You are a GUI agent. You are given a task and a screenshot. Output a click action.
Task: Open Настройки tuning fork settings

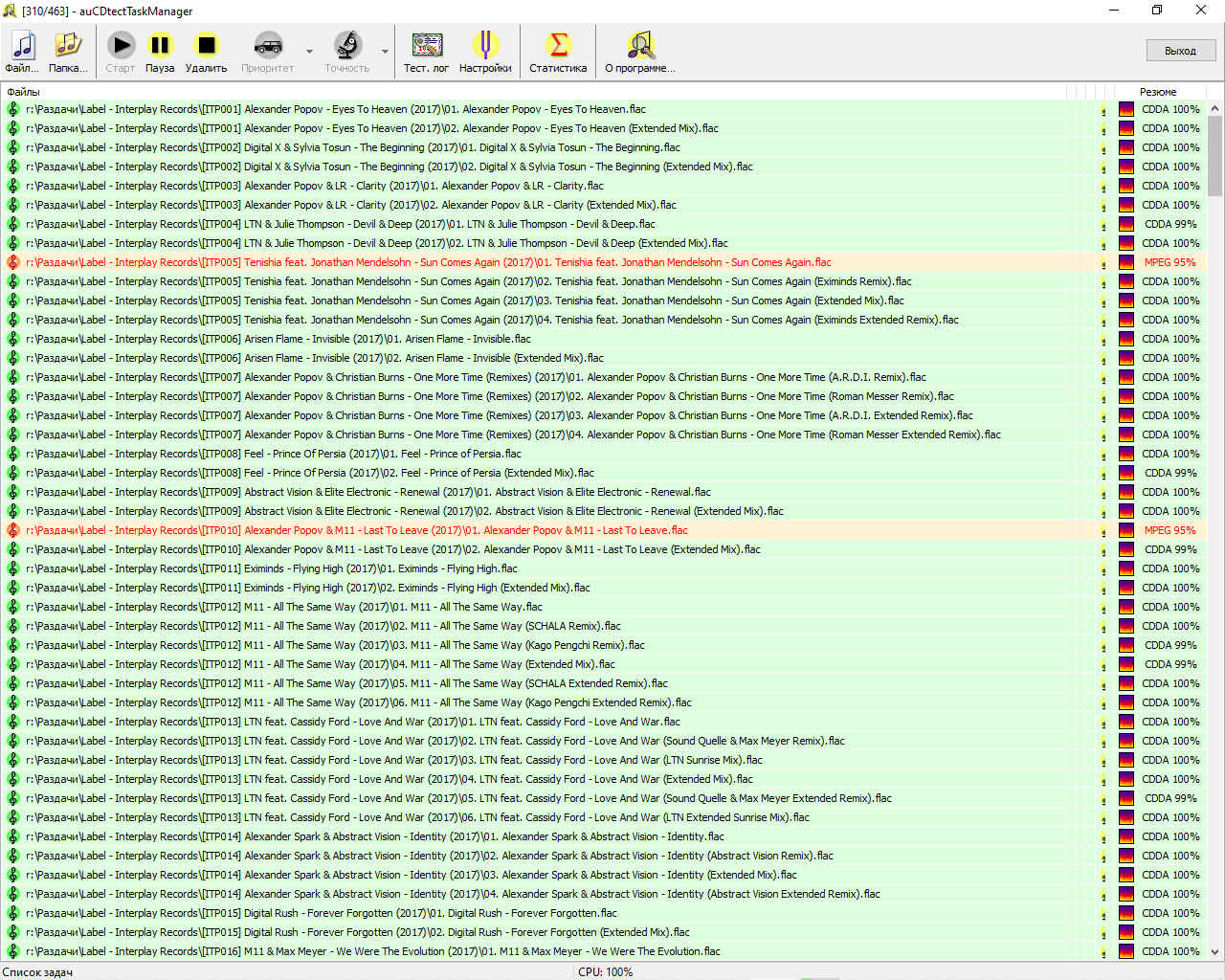(x=485, y=52)
